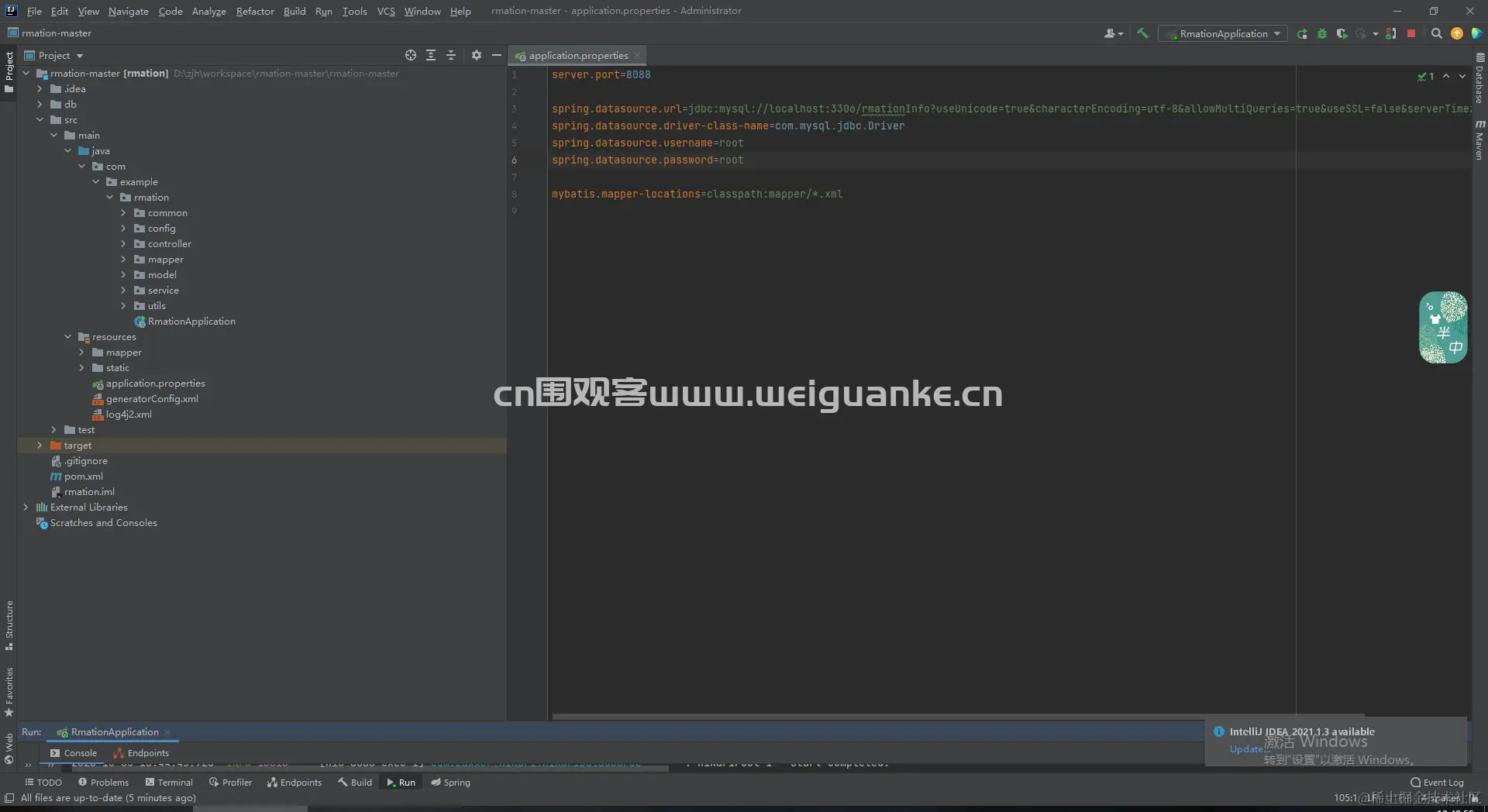
Task: Click Select Opened File crosshair icon
Action: pos(411,55)
